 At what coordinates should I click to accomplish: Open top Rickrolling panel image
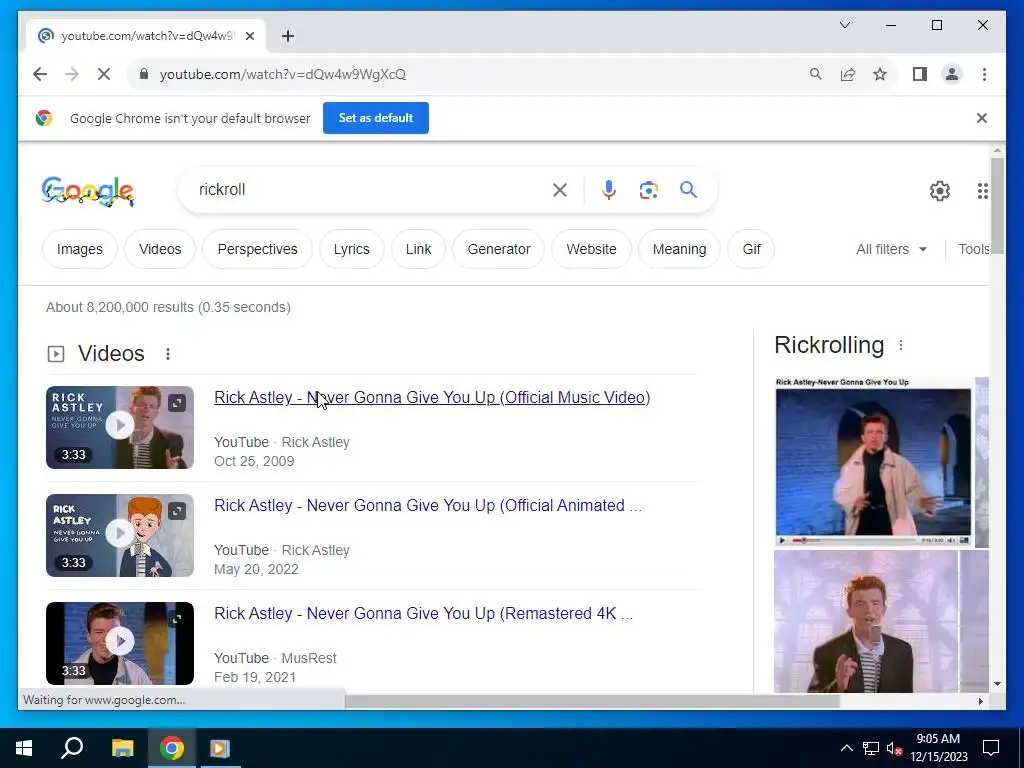(x=873, y=462)
